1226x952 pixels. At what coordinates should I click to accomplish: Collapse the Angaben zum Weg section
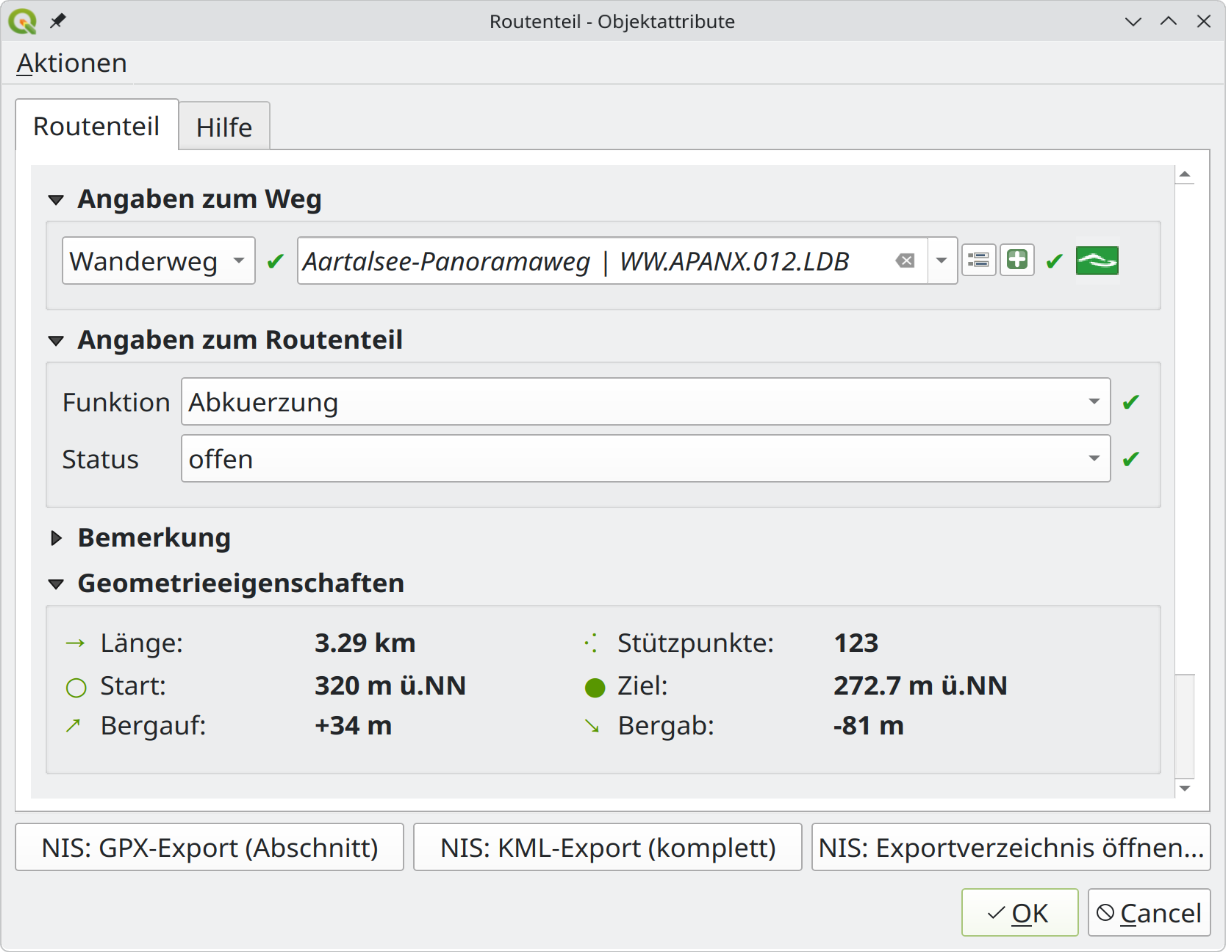pyautogui.click(x=57, y=201)
